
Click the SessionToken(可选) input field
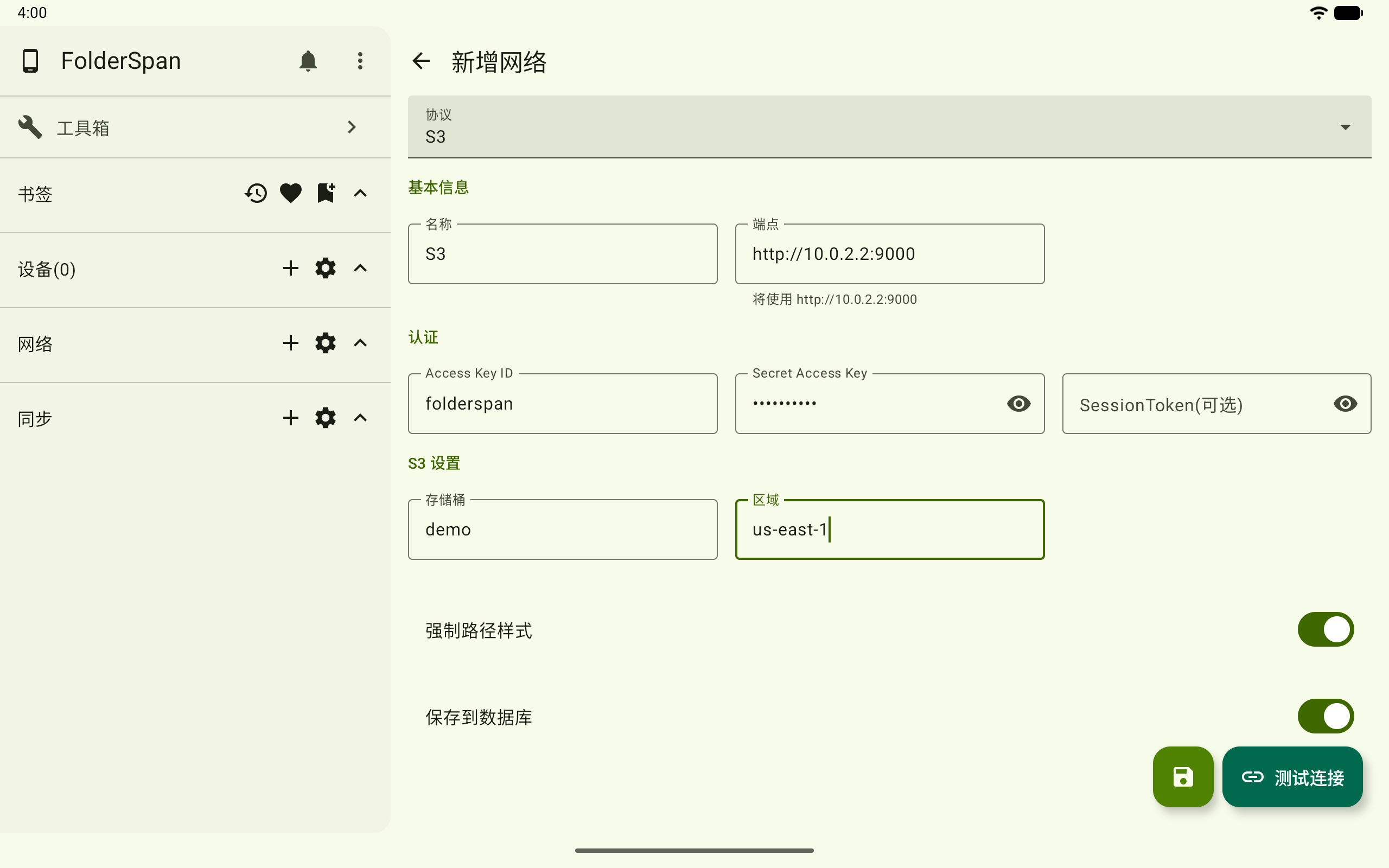click(x=1216, y=404)
